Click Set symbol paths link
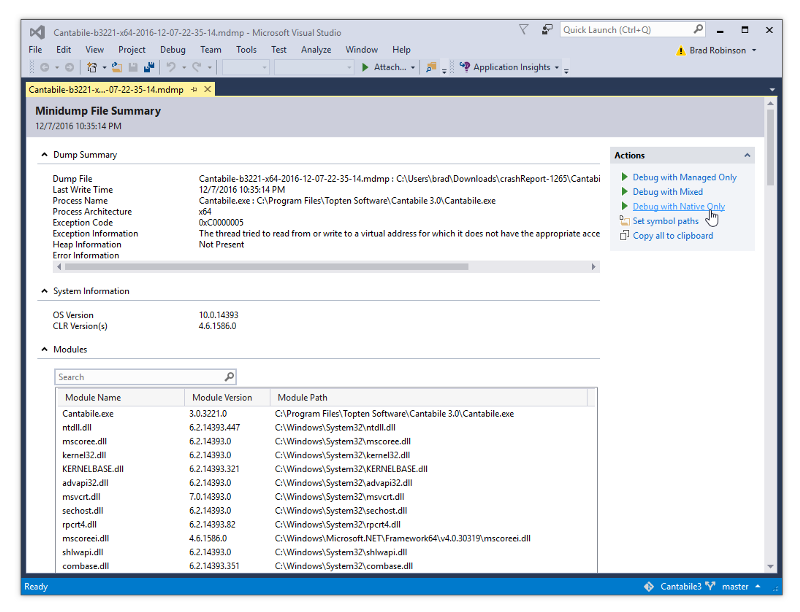 click(665, 221)
